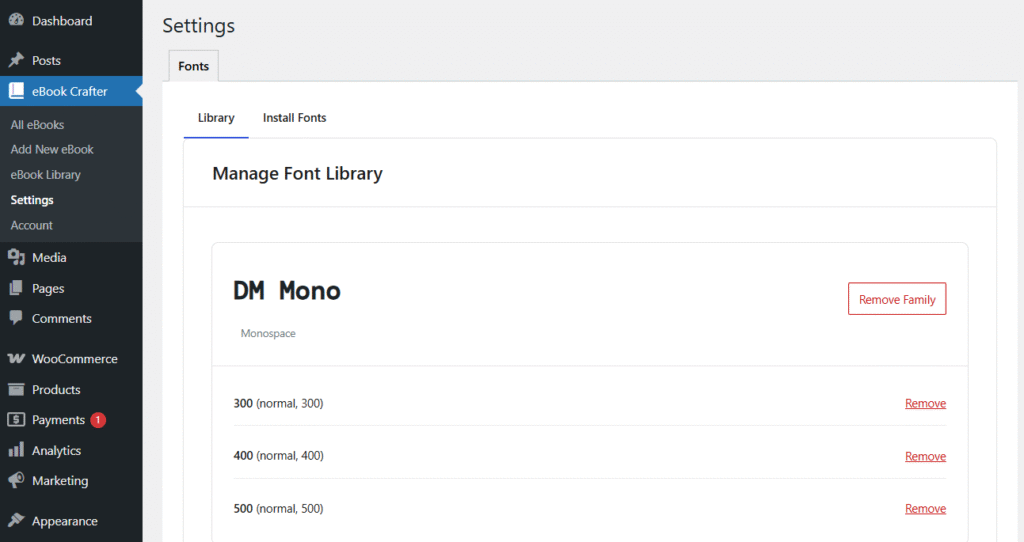Click the 400 (normal, 400) variant text
Screen dimensions: 1024x542
tap(278, 456)
